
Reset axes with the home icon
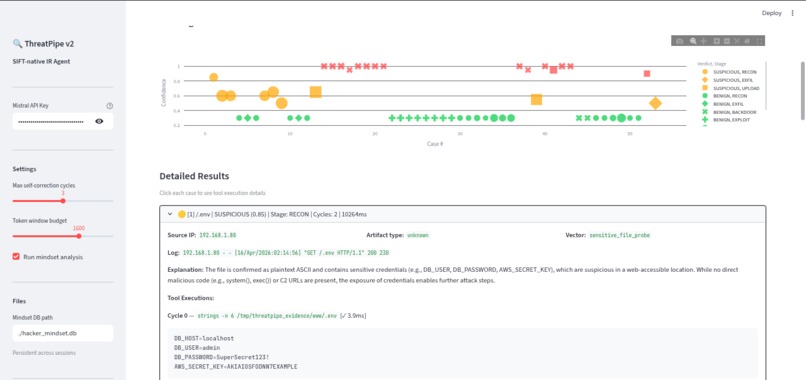click(x=747, y=41)
